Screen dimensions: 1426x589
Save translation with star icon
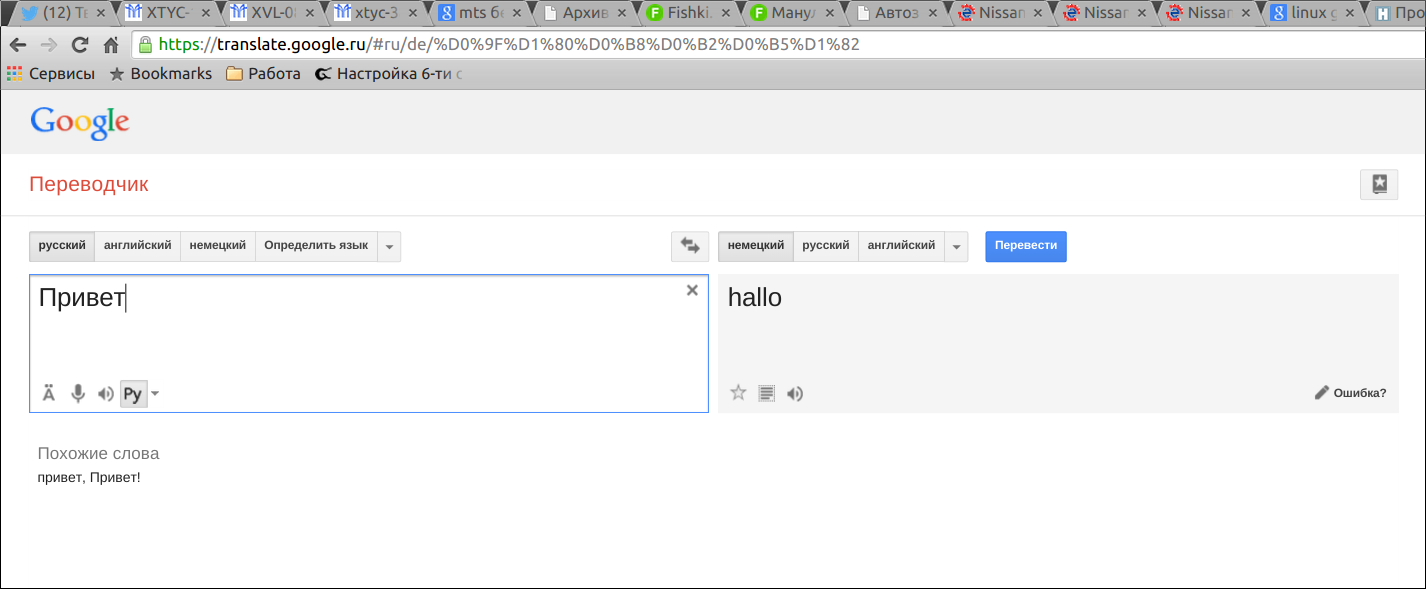click(x=738, y=393)
